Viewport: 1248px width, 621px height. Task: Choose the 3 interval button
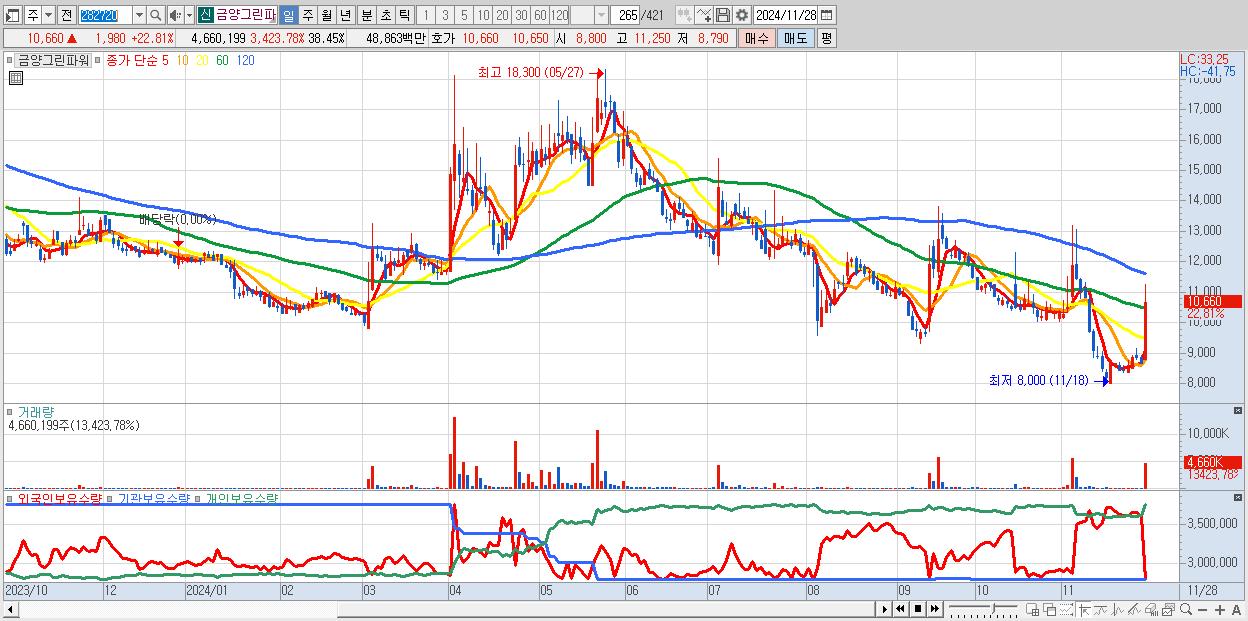[x=445, y=15]
